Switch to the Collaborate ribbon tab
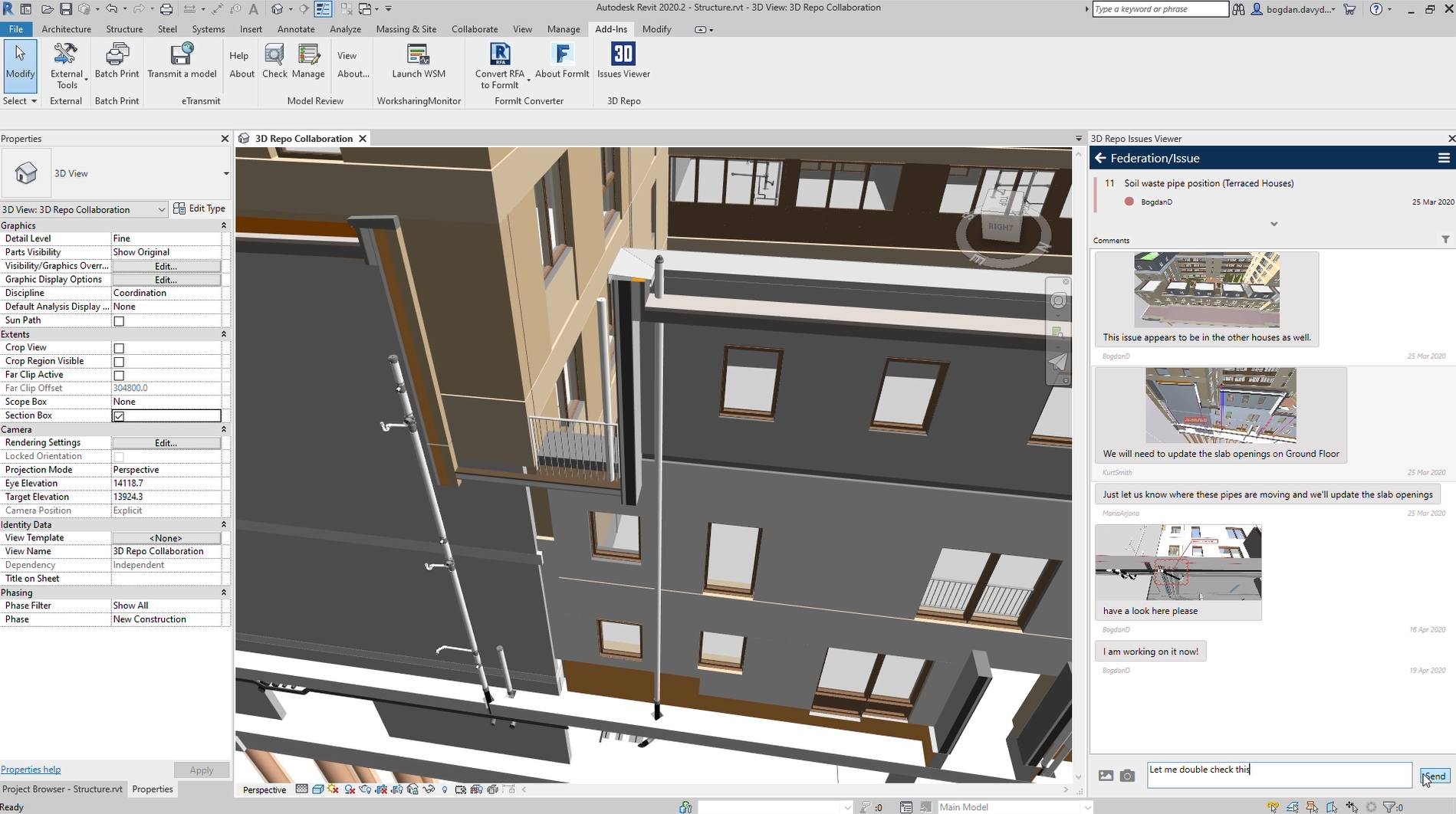This screenshot has height=814, width=1456. (x=474, y=29)
